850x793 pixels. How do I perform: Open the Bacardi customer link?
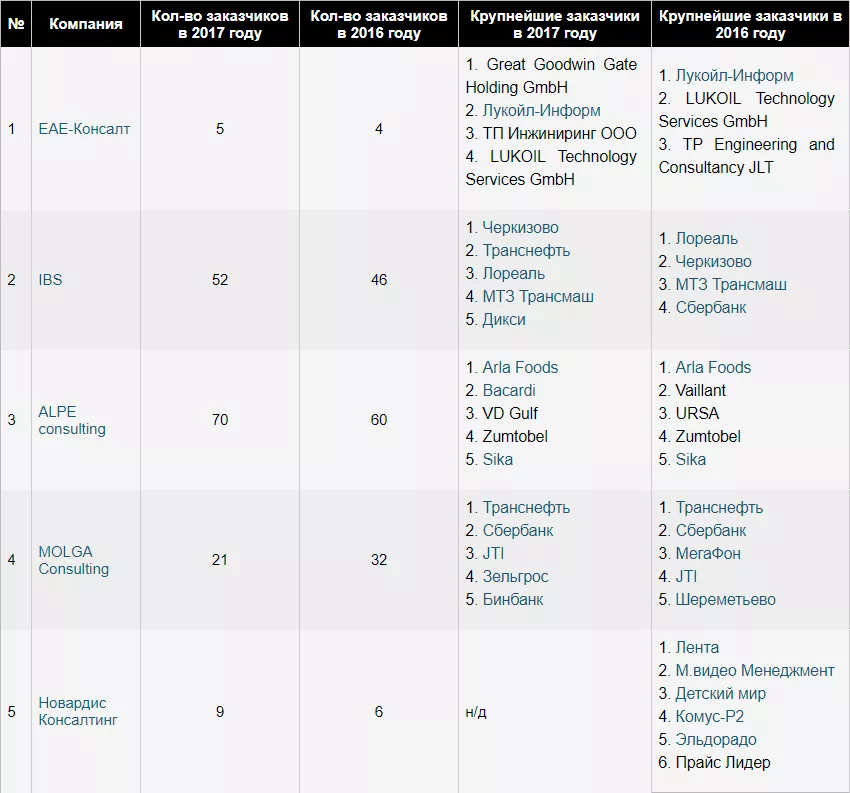pyautogui.click(x=509, y=390)
